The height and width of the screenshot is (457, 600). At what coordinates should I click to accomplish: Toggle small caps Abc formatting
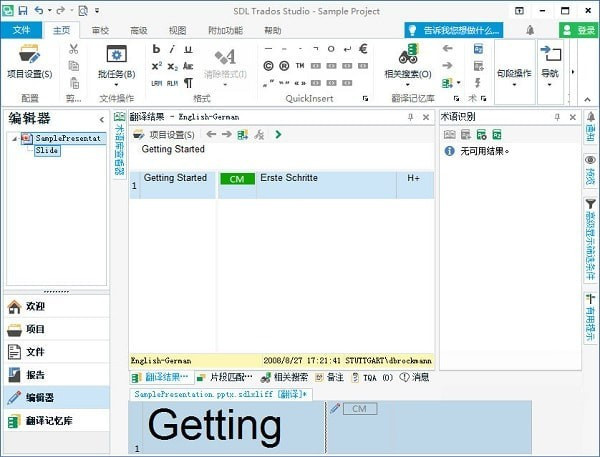click(188, 66)
